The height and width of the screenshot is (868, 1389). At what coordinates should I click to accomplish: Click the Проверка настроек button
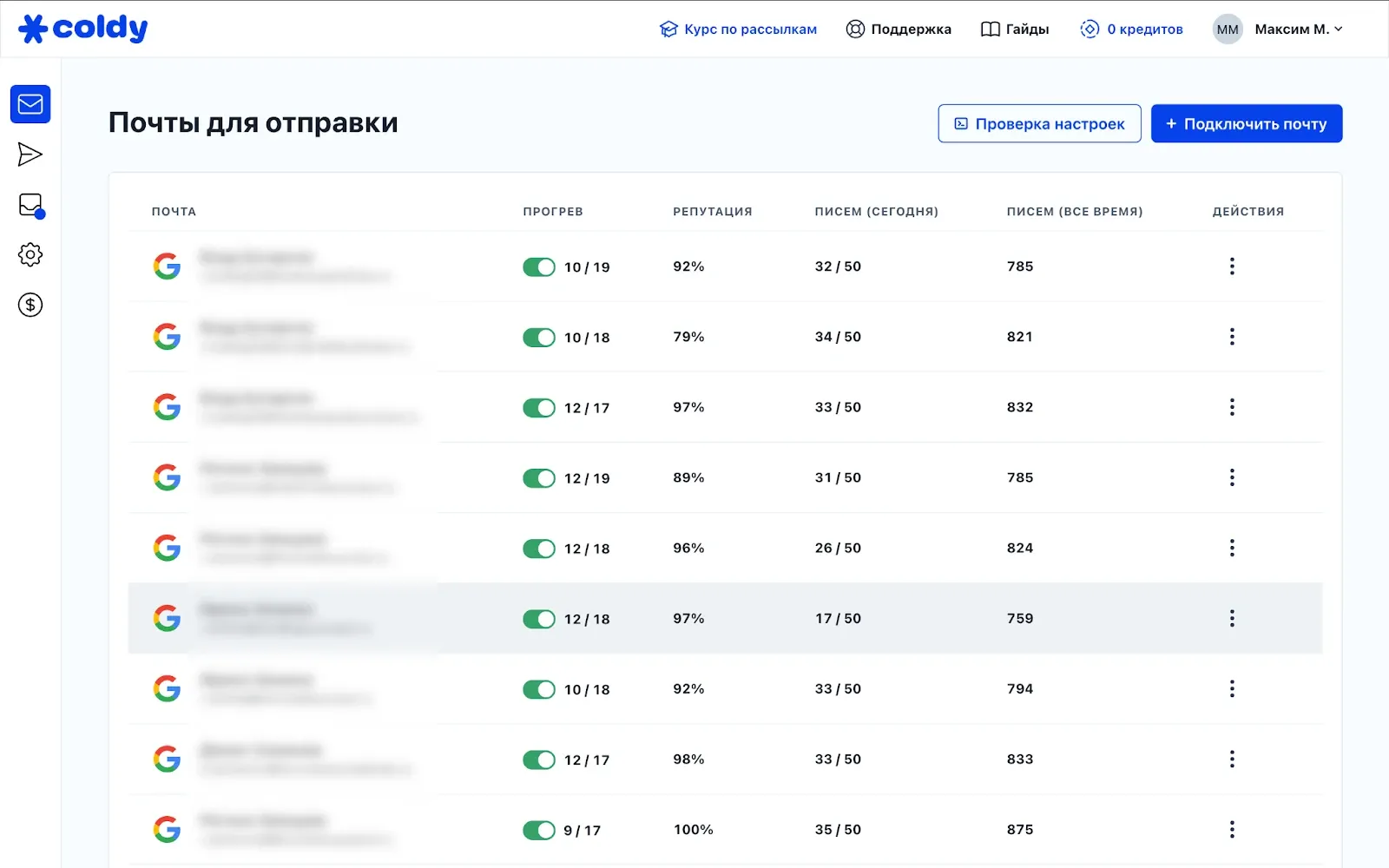(1039, 124)
